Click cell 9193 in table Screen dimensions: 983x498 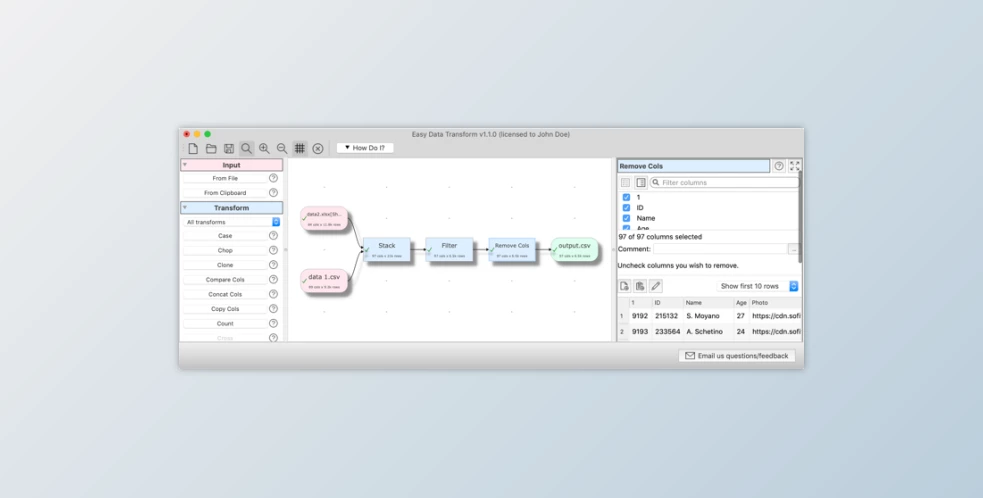coord(640,332)
